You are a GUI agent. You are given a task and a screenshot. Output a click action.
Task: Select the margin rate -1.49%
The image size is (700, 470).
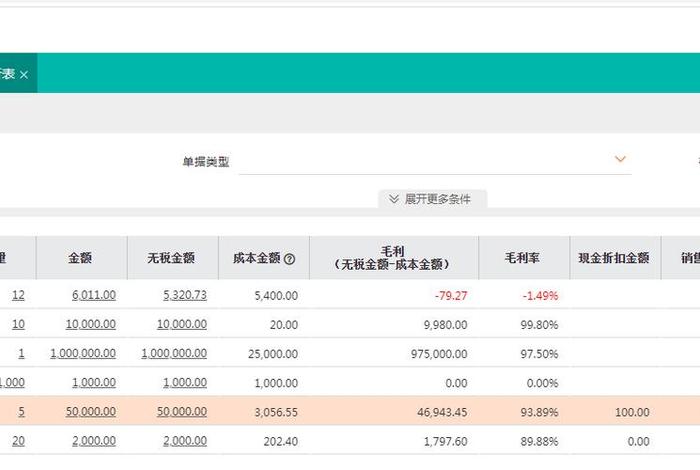540,295
